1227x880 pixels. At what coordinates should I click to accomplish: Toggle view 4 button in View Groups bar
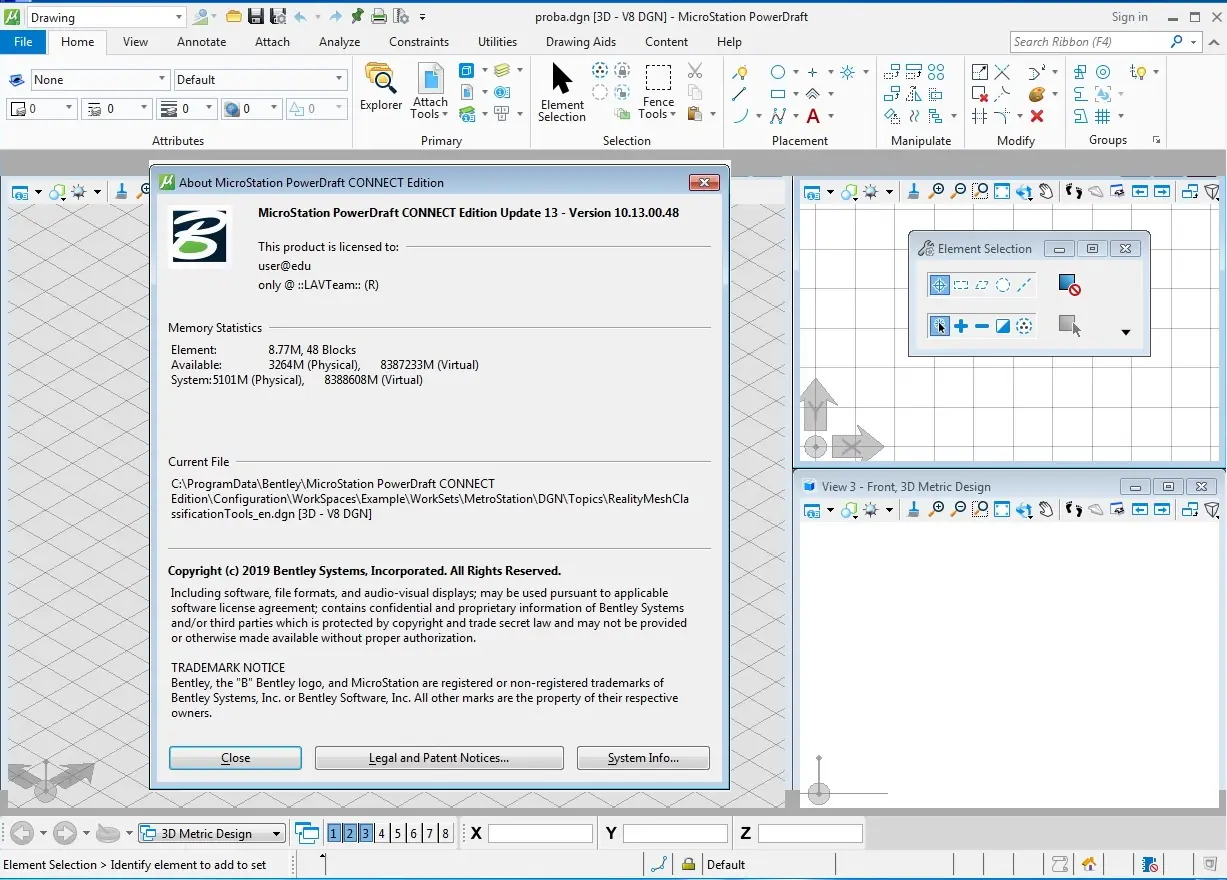click(x=382, y=833)
